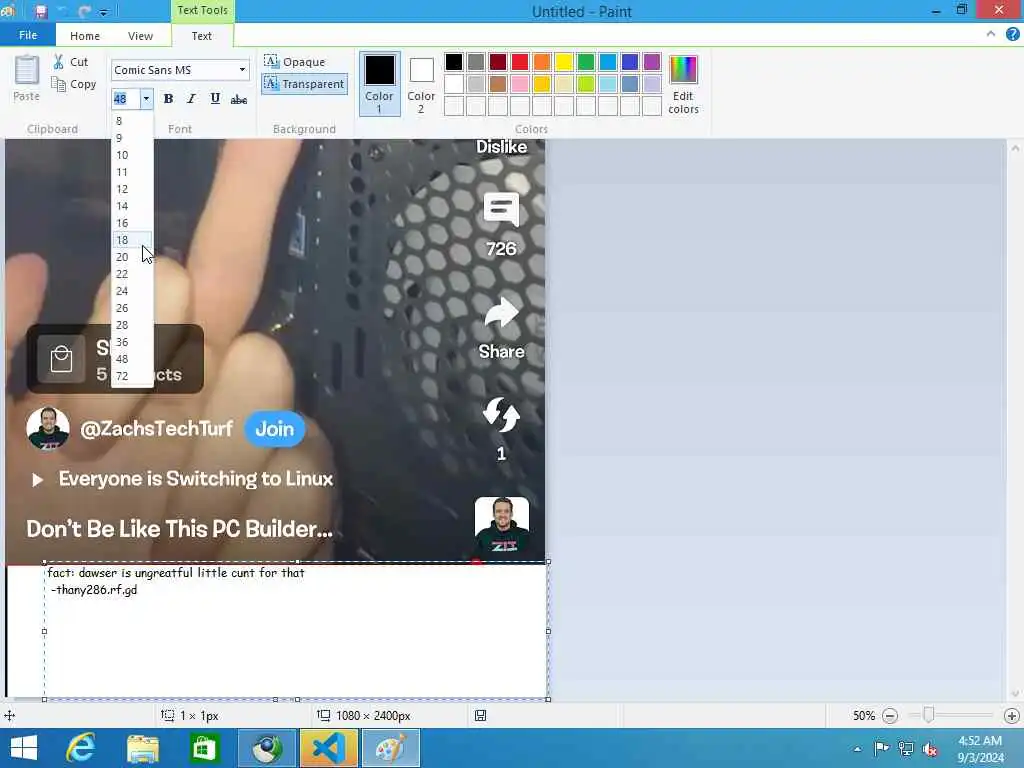The height and width of the screenshot is (768, 1024).
Task: Click the Paste clipboard icon
Action: click(x=27, y=71)
